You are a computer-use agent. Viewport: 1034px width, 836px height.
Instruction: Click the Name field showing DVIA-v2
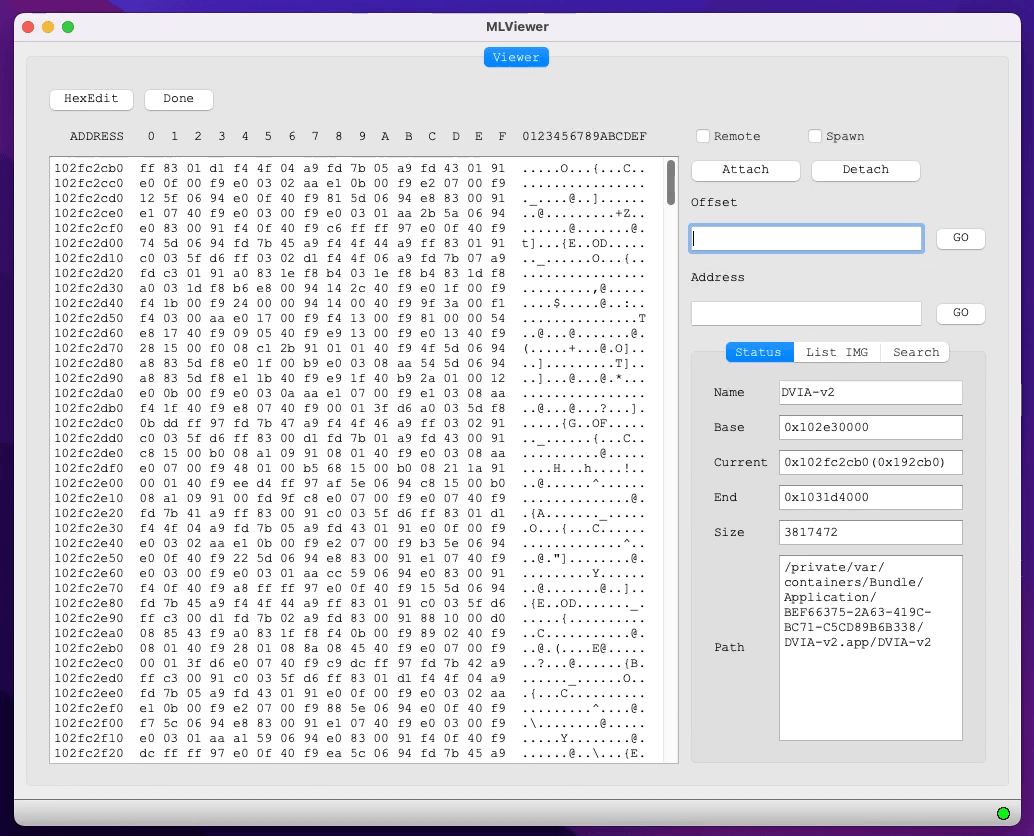pyautogui.click(x=870, y=392)
